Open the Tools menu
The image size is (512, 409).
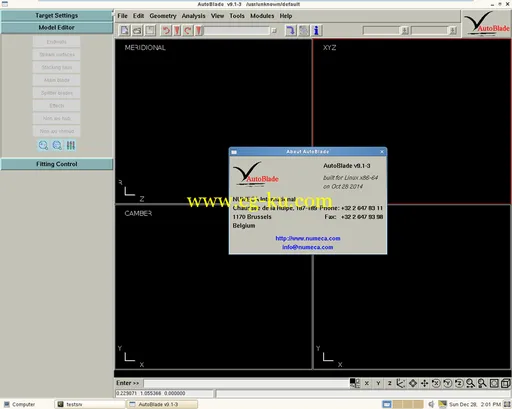tap(237, 16)
